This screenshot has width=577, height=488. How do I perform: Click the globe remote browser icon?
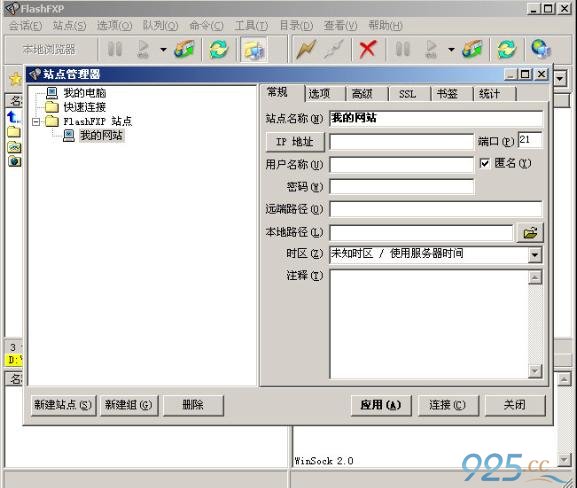coord(541,49)
